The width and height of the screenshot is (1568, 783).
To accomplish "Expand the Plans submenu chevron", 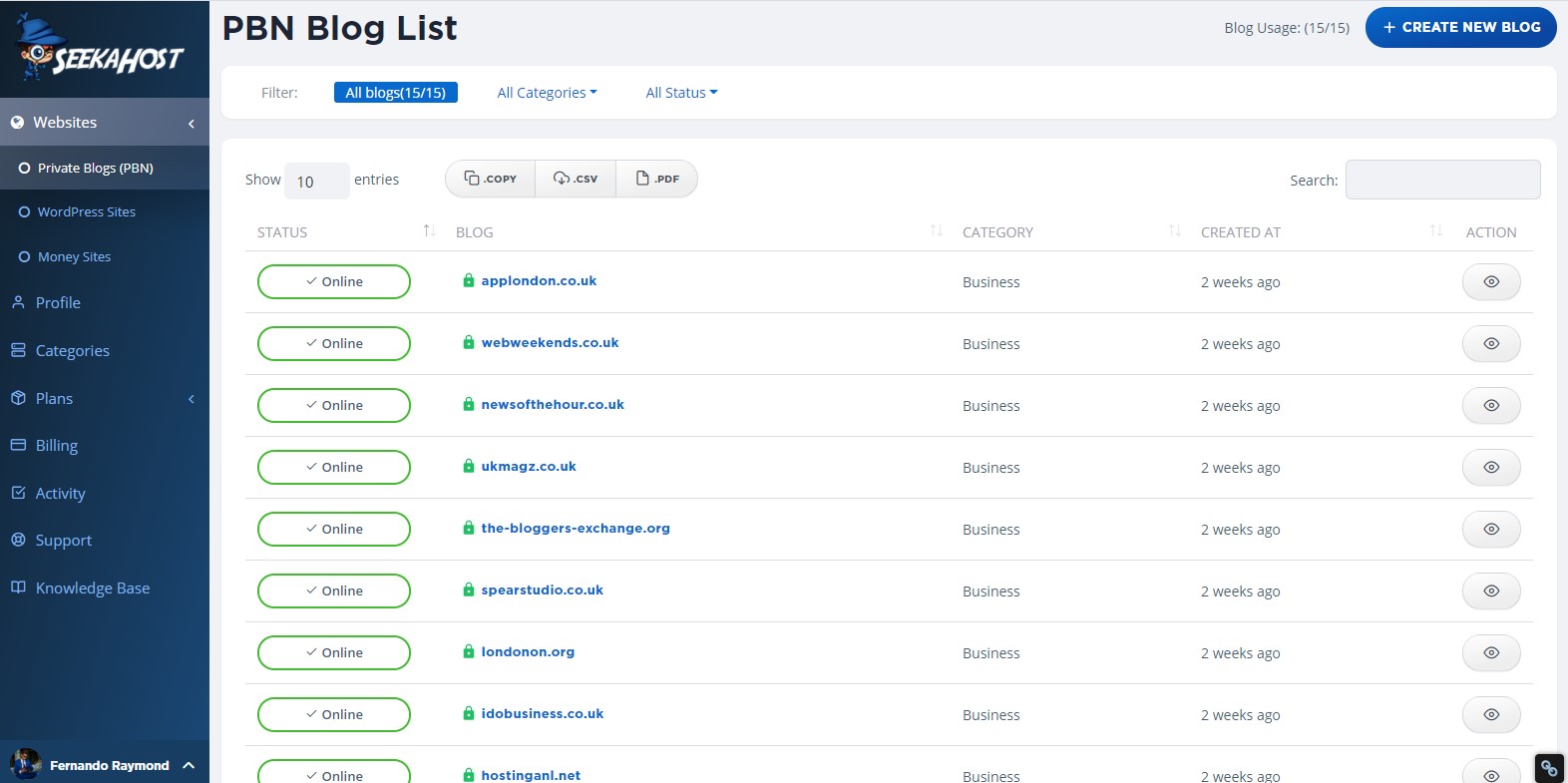I will [191, 399].
